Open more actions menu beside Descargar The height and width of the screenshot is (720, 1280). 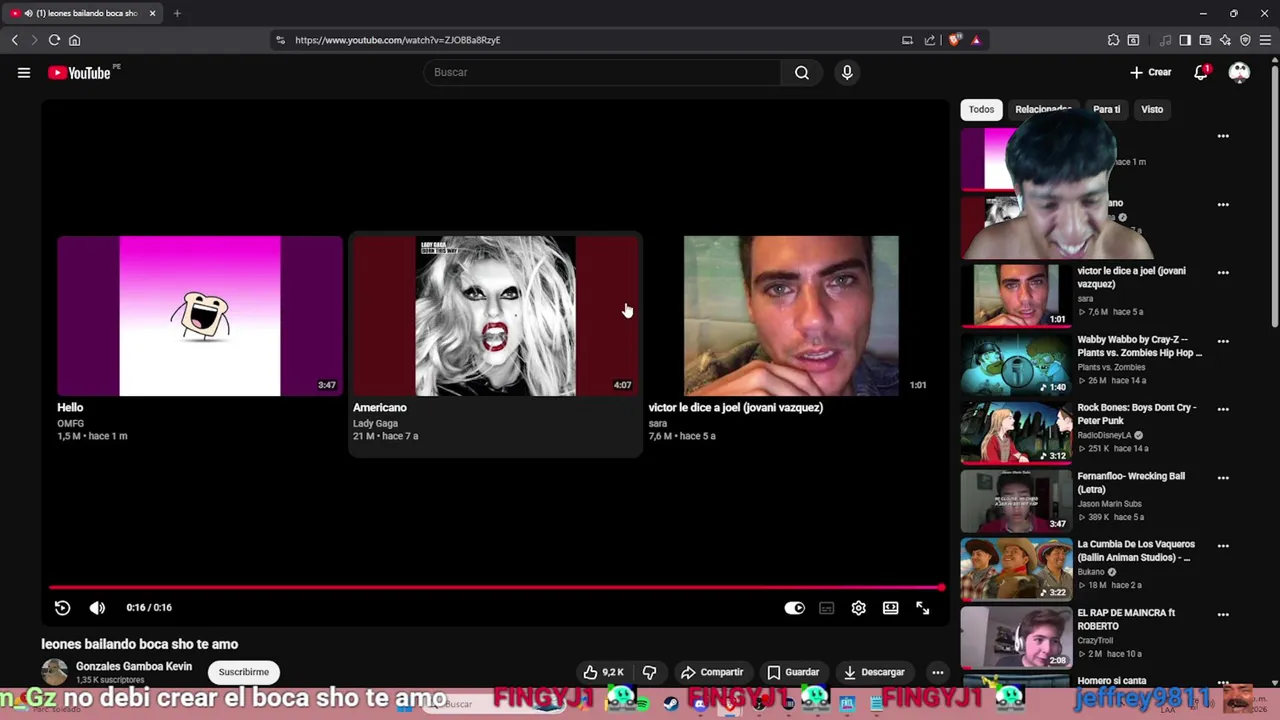(937, 672)
